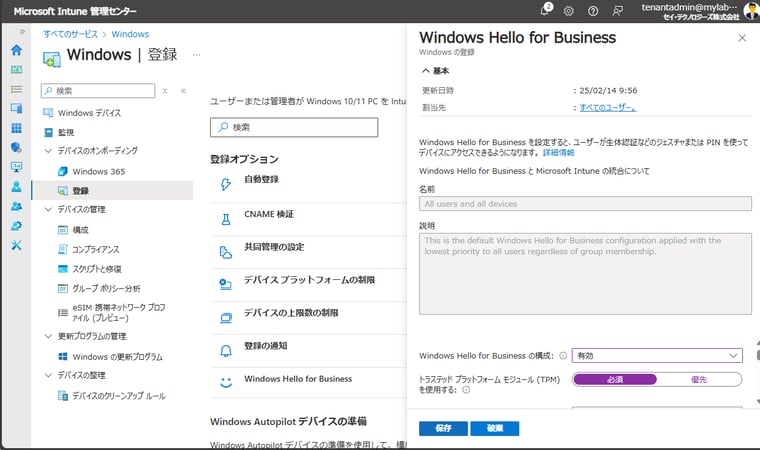Open the help question mark icon
The image size is (760, 450).
[593, 11]
